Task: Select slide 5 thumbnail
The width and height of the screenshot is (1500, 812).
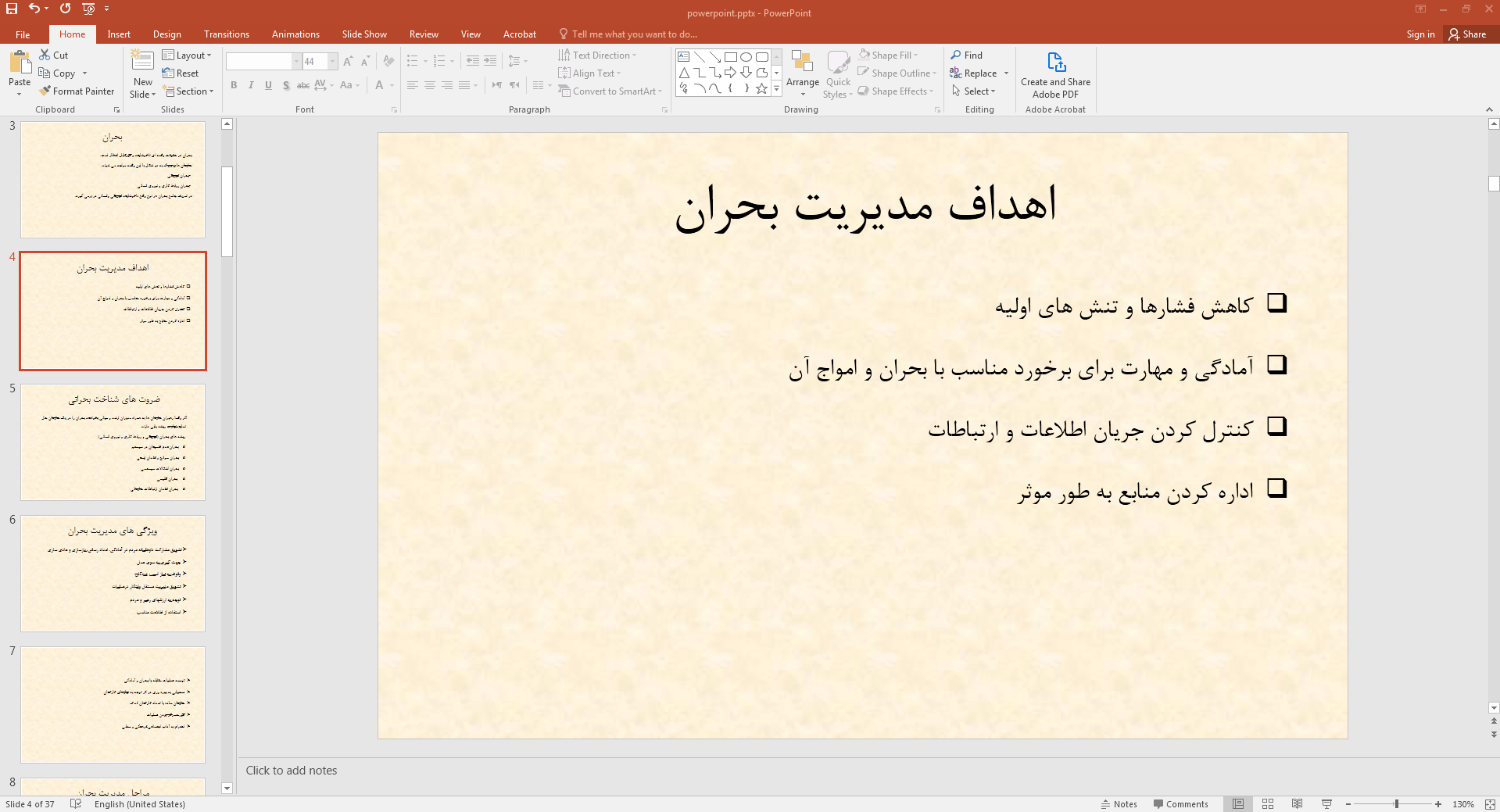Action: pos(113,442)
